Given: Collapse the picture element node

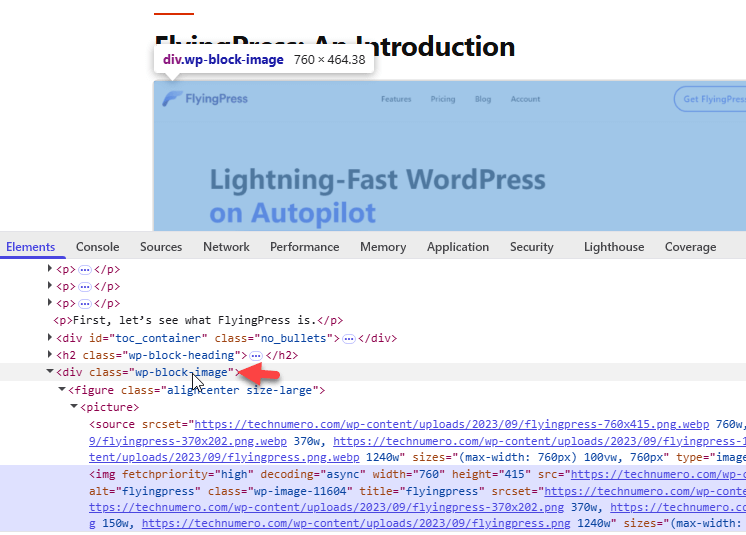Looking at the screenshot, I should click(74, 407).
